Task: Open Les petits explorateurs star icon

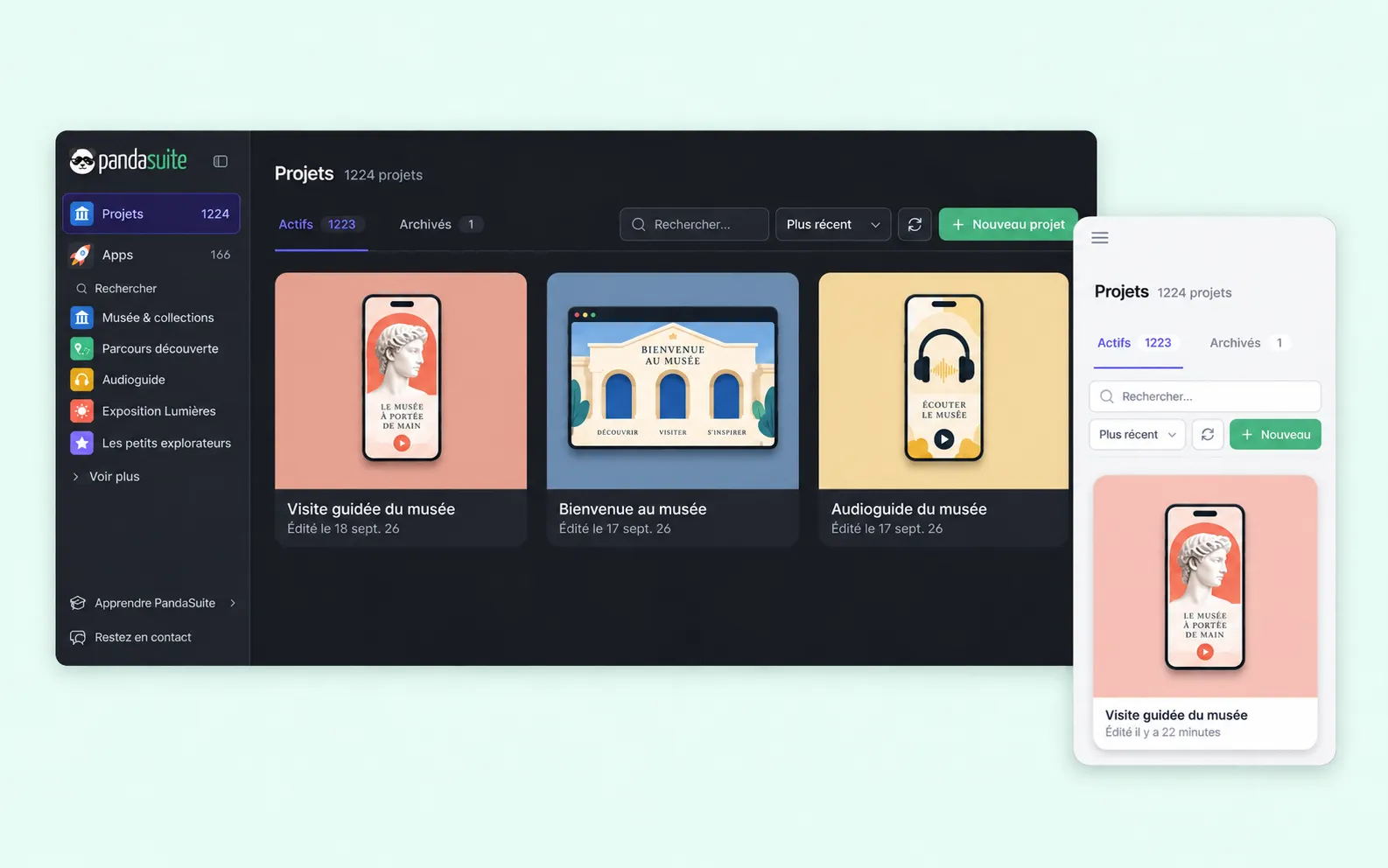Action: (x=81, y=443)
